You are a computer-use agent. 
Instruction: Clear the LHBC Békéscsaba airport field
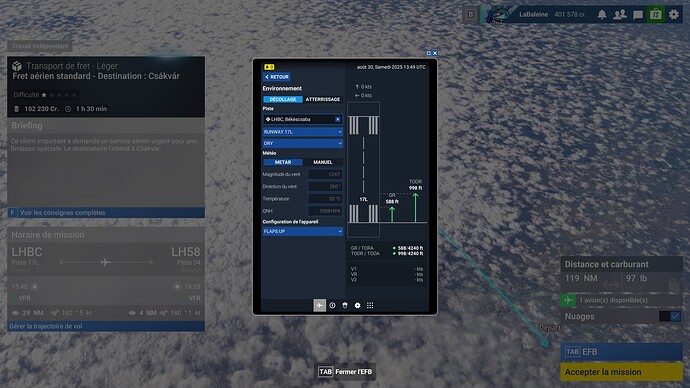point(338,119)
